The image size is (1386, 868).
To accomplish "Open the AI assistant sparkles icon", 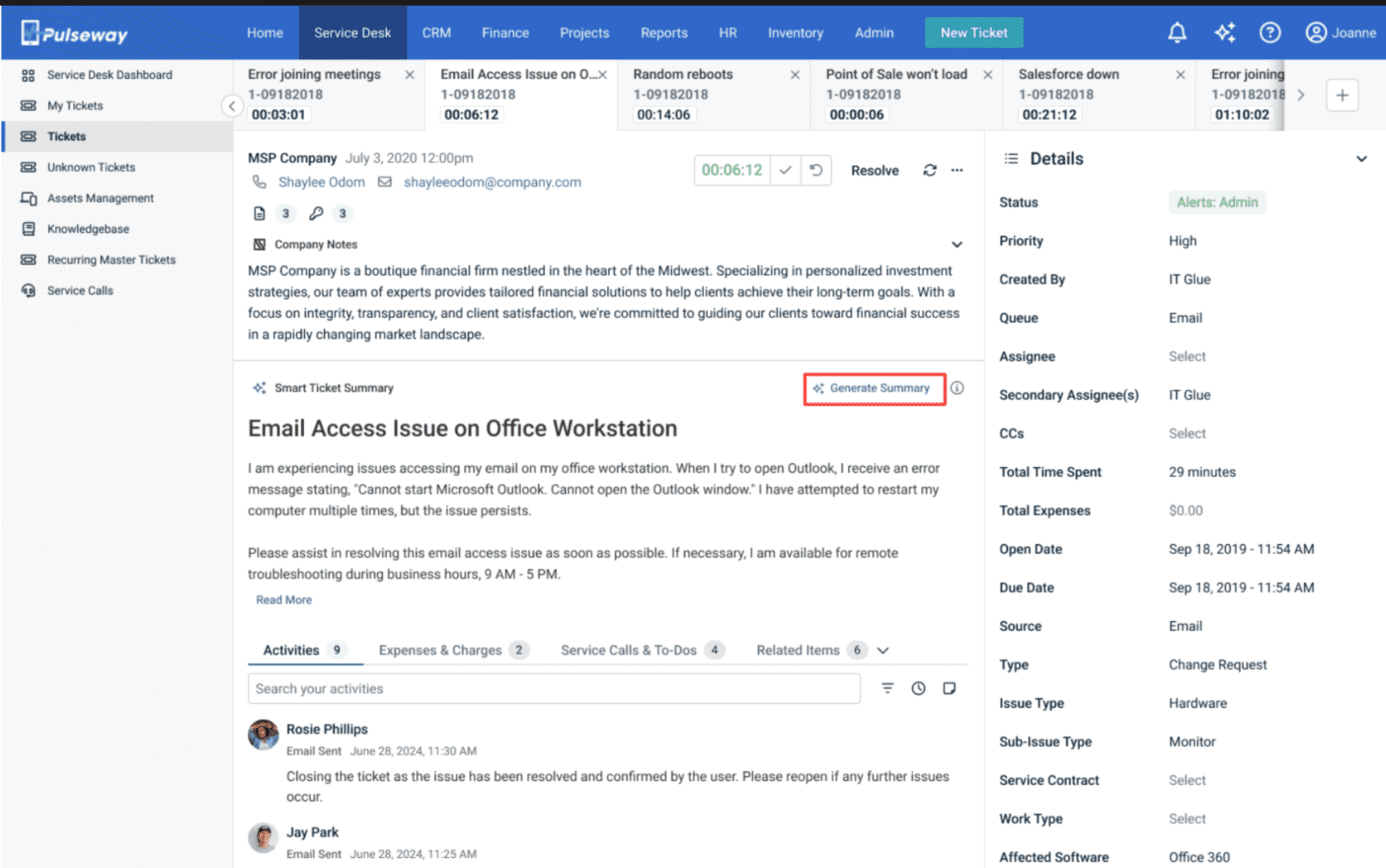I will click(1224, 32).
